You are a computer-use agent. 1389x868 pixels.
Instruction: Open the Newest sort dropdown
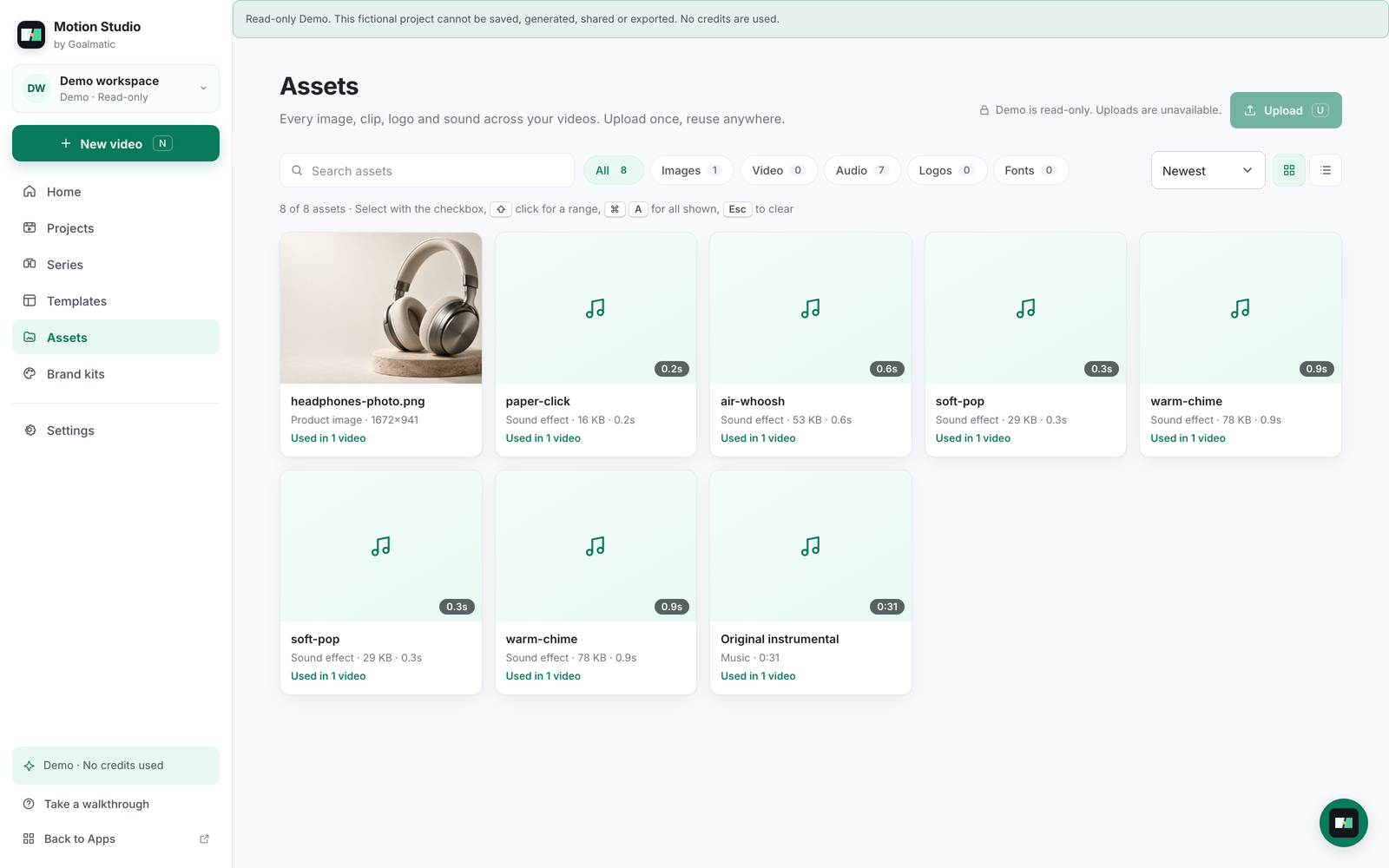[1208, 170]
